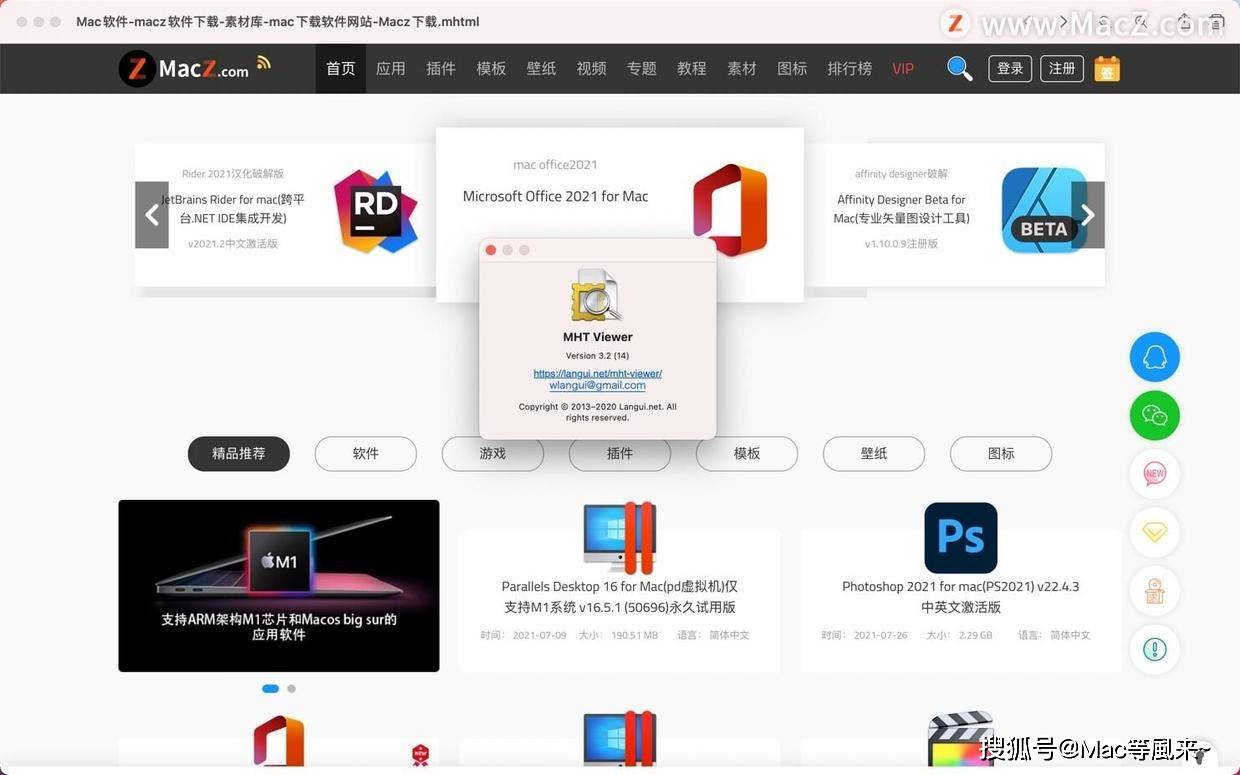1240x775 pixels.
Task: Show next carousel slide arrow
Action: 1088,215
